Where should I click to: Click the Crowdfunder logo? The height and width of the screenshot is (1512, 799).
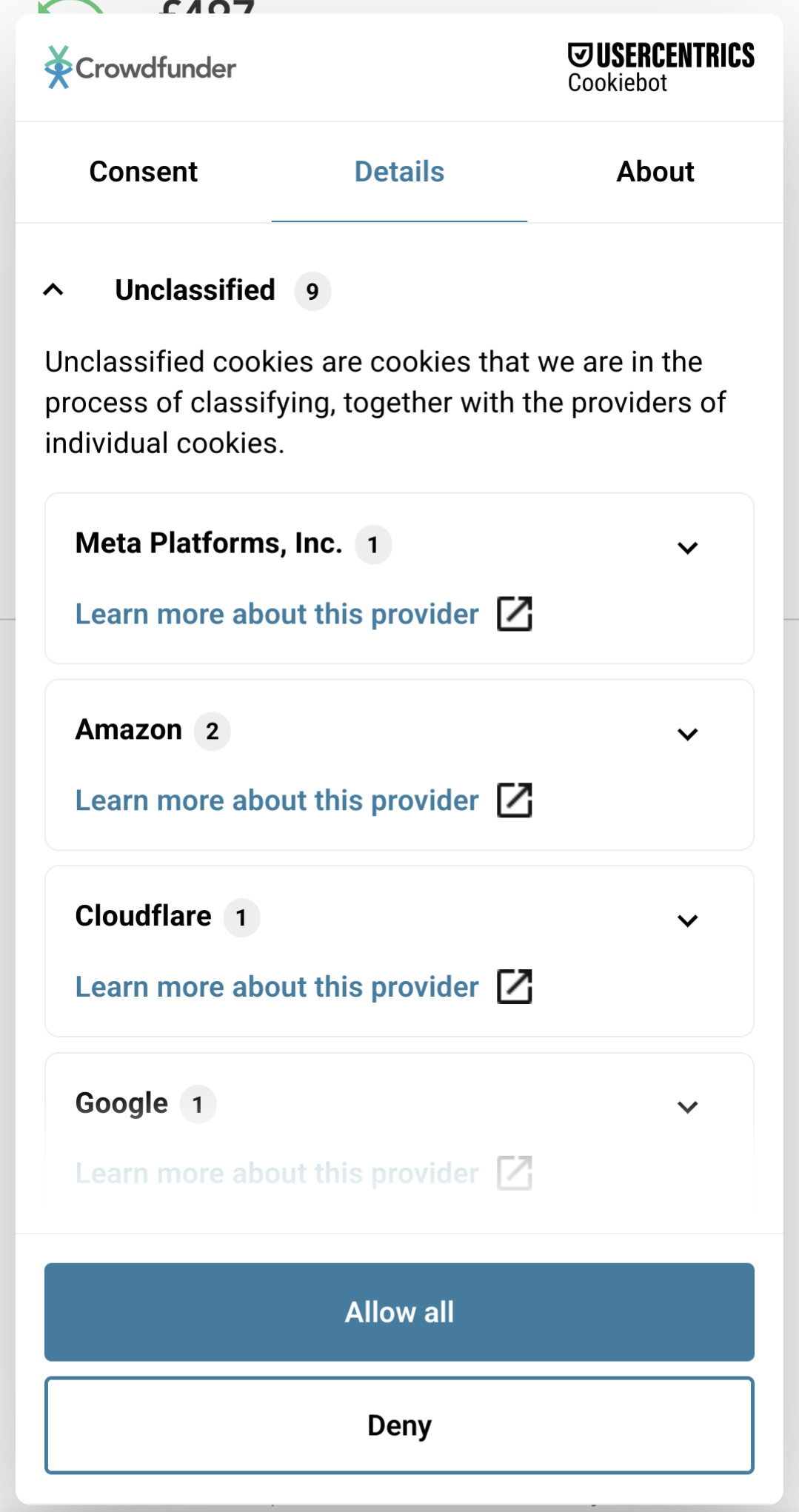[x=140, y=67]
